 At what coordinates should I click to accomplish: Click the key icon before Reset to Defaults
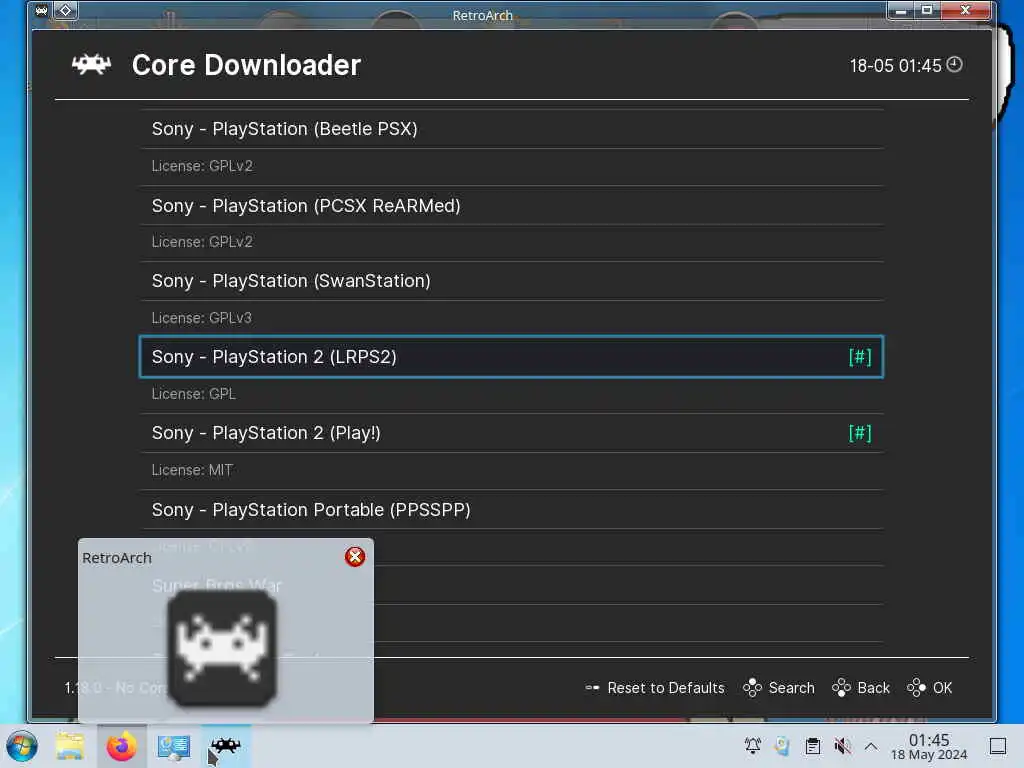pos(592,688)
